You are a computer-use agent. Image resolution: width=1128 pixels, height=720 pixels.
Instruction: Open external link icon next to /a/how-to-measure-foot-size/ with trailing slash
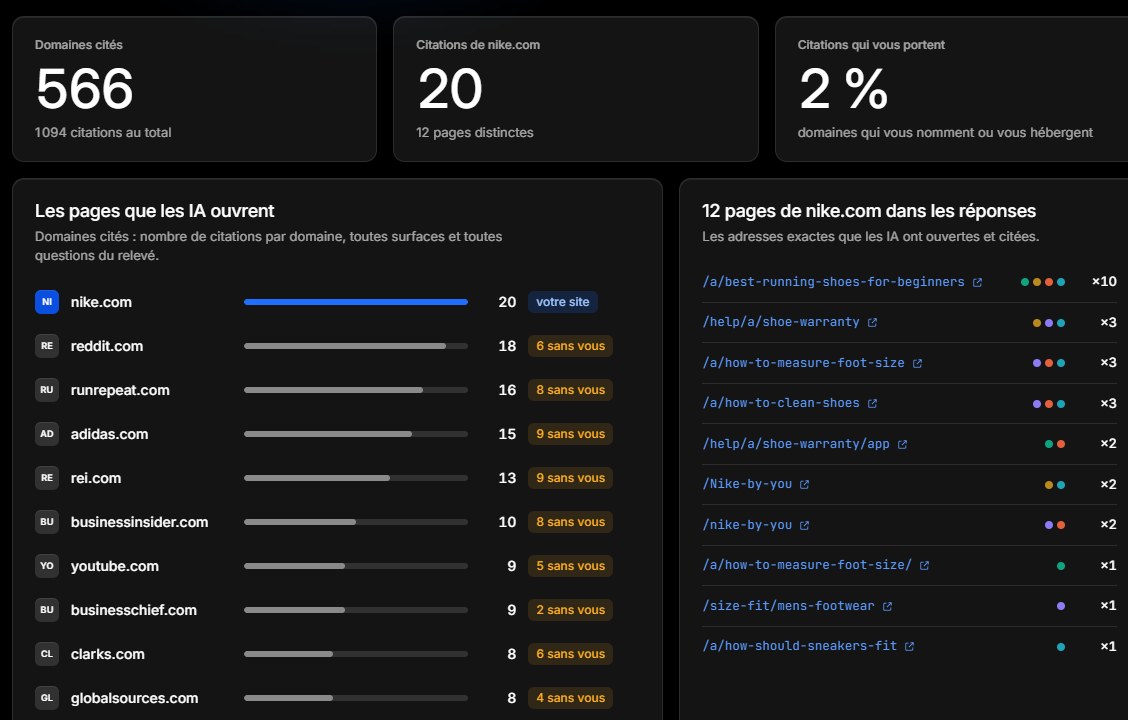(x=924, y=566)
